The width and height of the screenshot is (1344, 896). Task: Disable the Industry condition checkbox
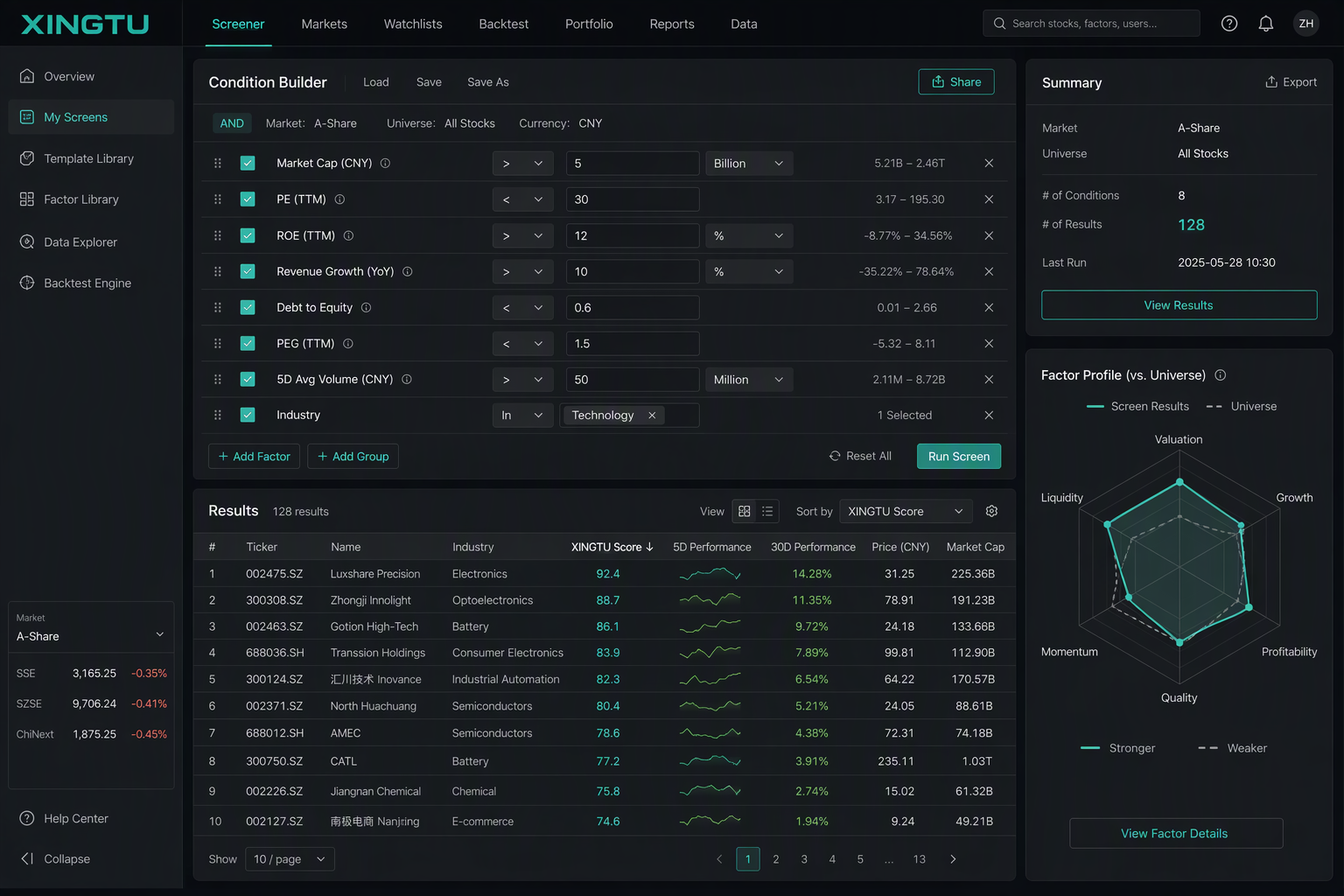(248, 416)
